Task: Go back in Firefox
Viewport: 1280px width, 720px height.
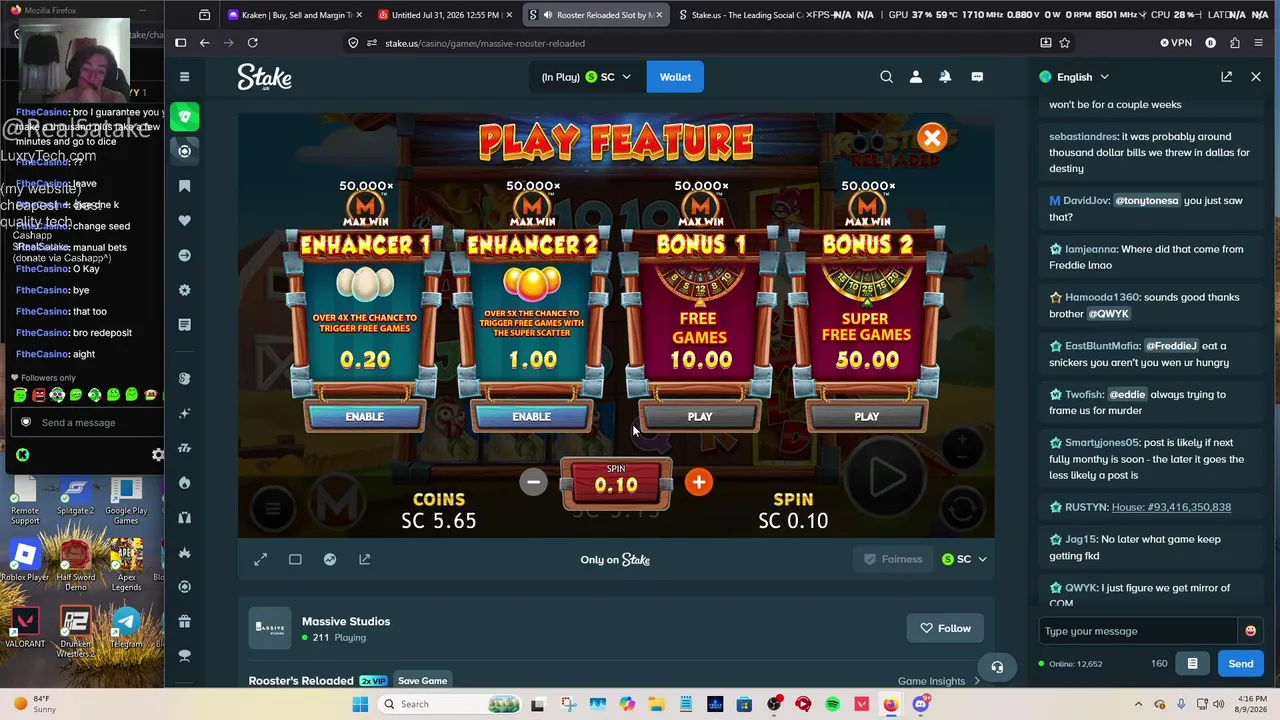Action: tap(204, 43)
